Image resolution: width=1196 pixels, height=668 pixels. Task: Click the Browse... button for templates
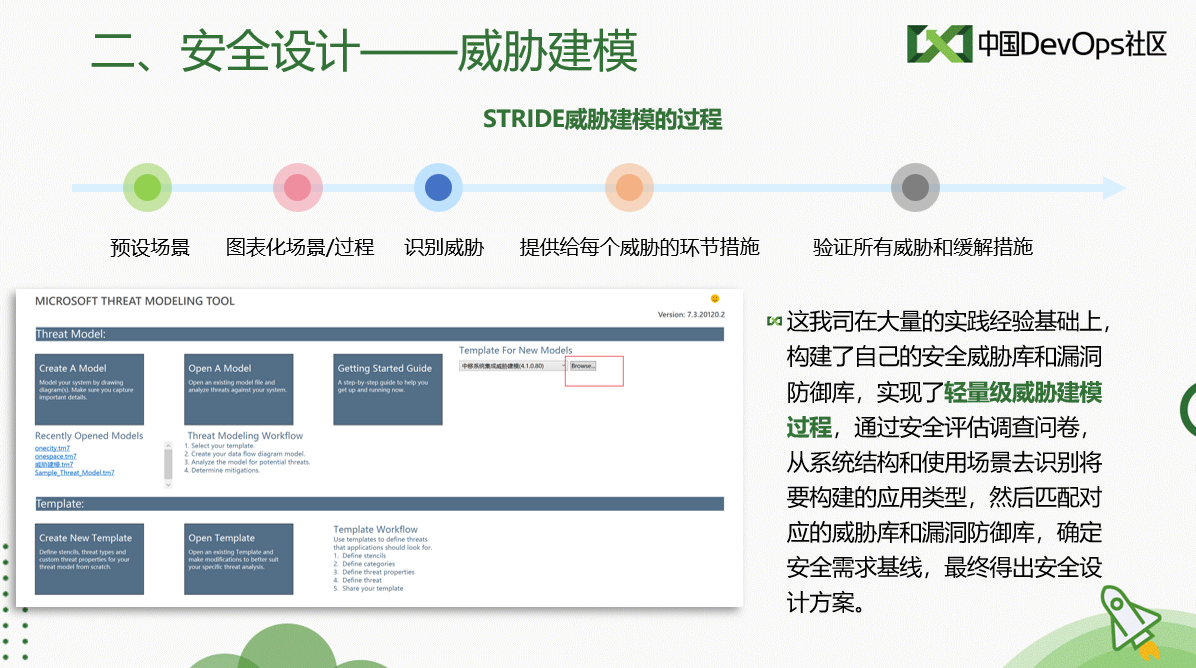(x=583, y=366)
